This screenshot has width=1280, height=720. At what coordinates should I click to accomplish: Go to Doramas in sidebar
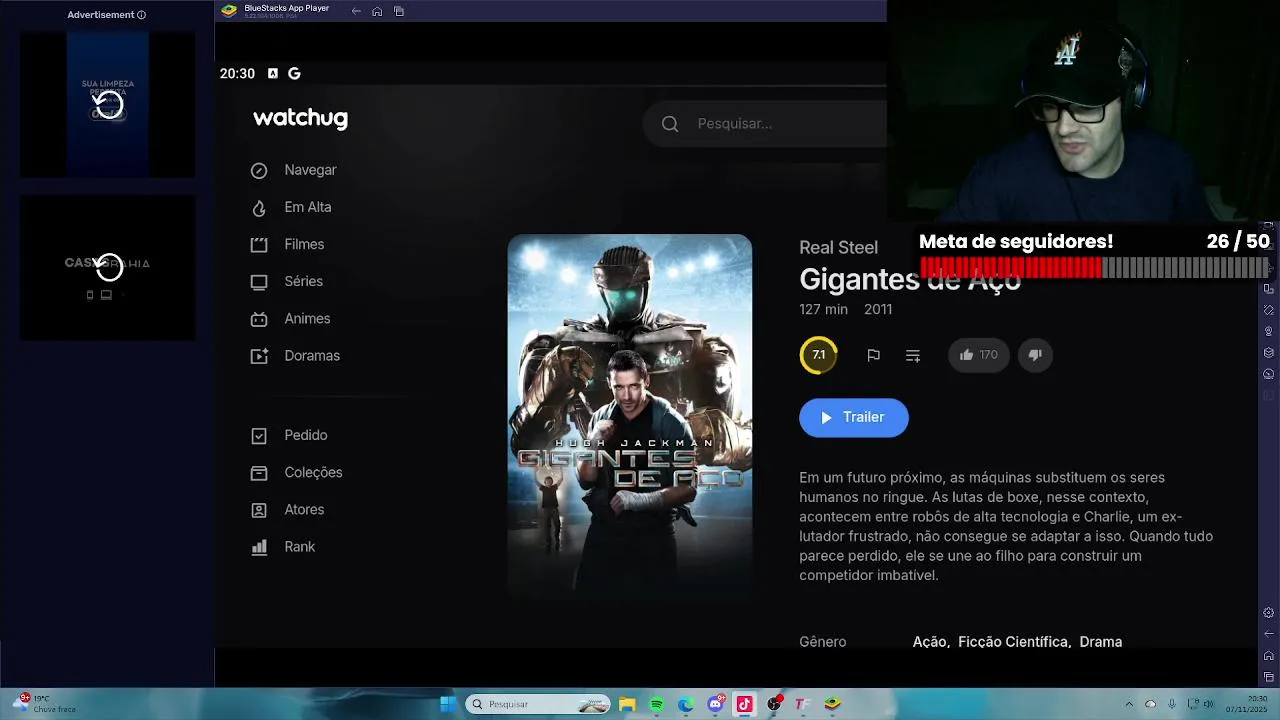[x=312, y=355]
